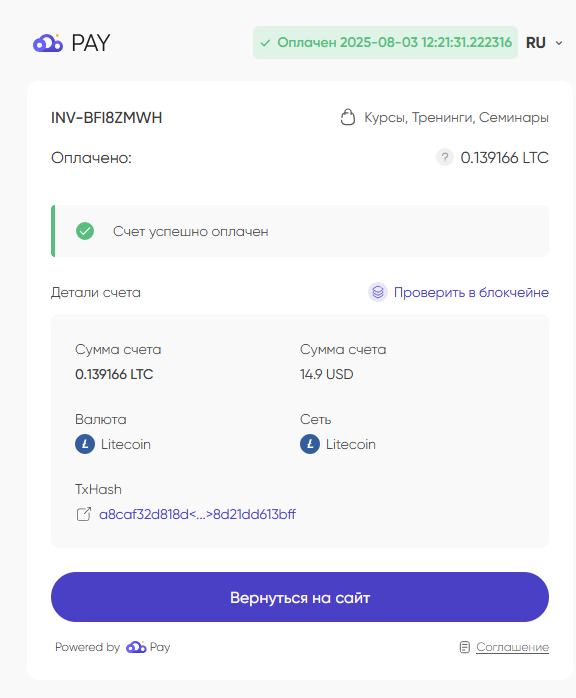Open the question mark help icon
The height and width of the screenshot is (698, 576).
(x=444, y=157)
